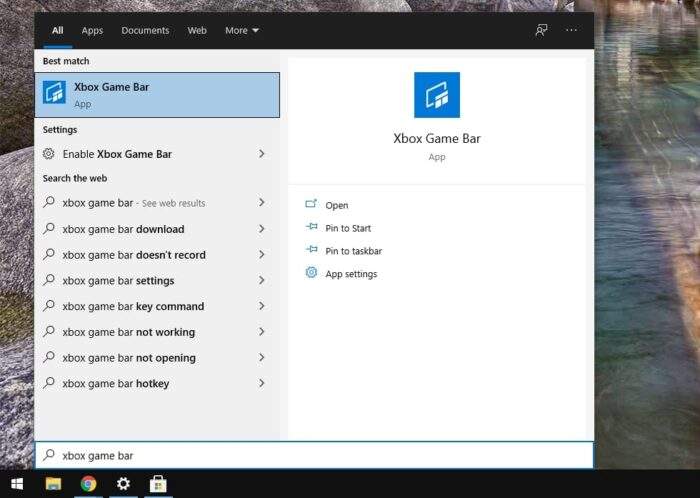Click the pin icon next to Pin to taskbar

pos(312,249)
